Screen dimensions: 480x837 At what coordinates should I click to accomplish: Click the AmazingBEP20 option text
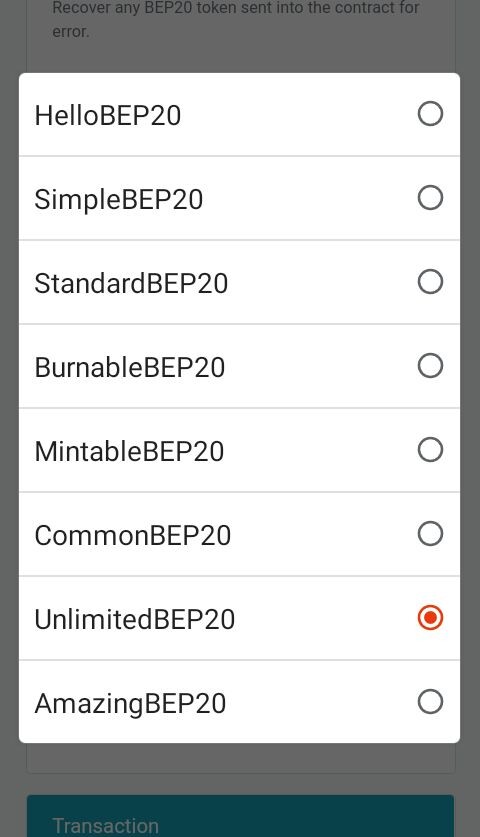point(130,704)
